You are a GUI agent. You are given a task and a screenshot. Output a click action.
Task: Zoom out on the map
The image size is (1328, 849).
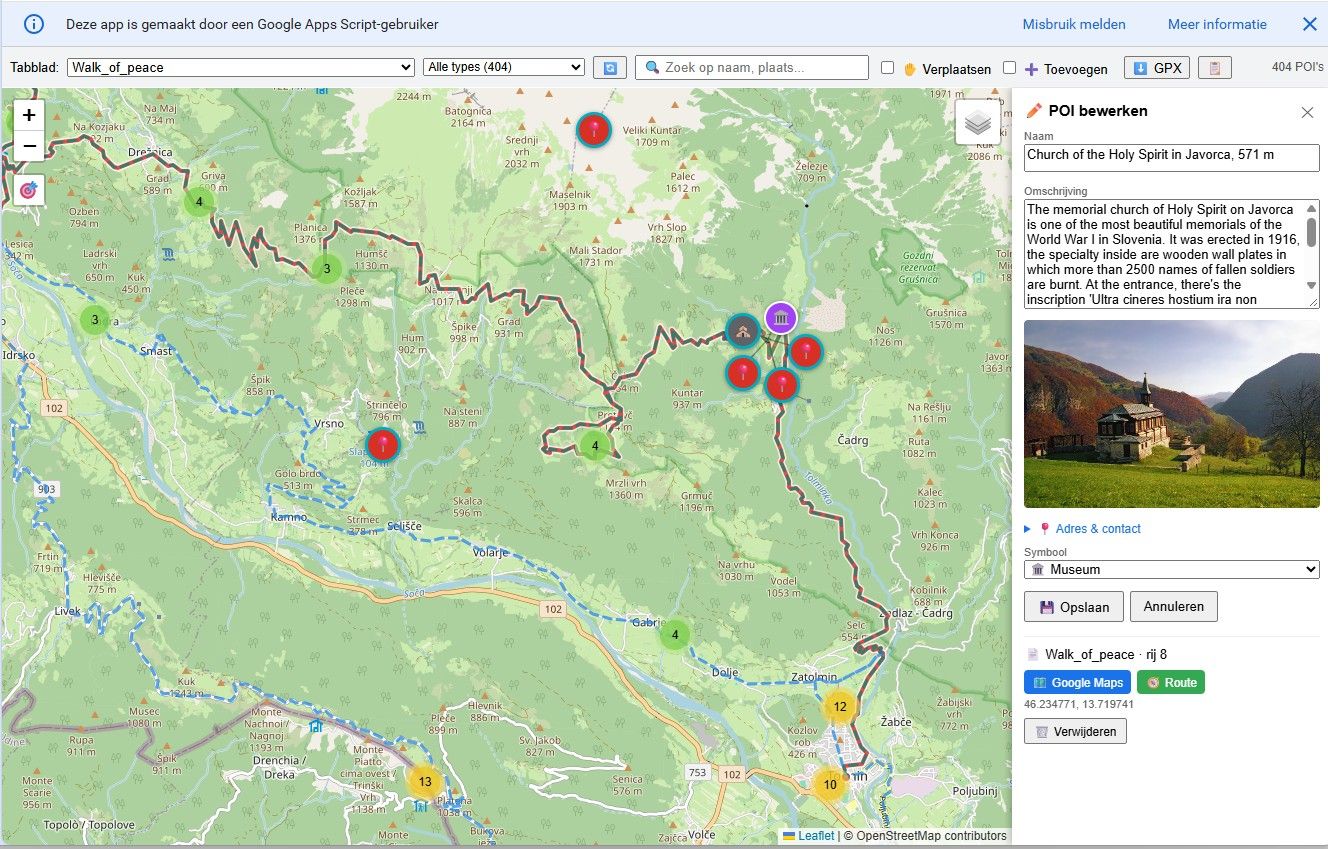pyautogui.click(x=29, y=146)
